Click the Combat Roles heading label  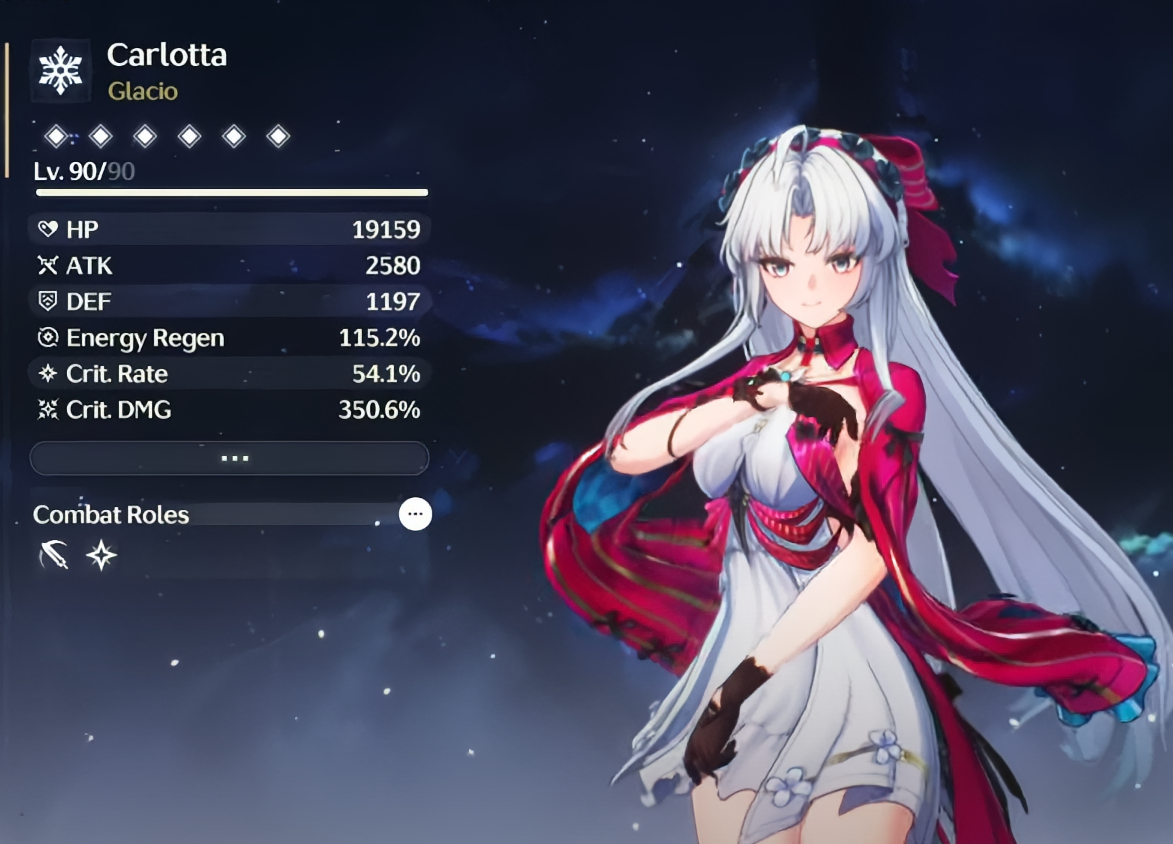click(x=111, y=515)
